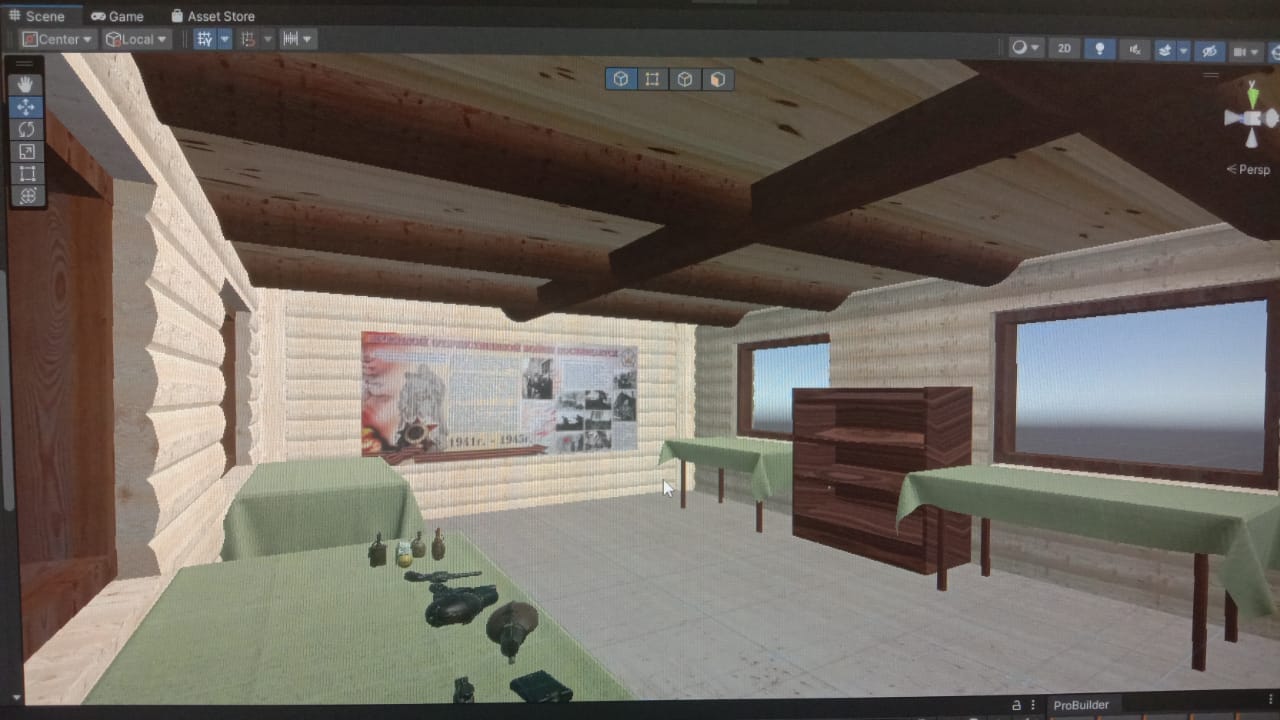Image resolution: width=1280 pixels, height=720 pixels.
Task: Click the Y axis on orientation gizmo
Action: tap(1253, 93)
